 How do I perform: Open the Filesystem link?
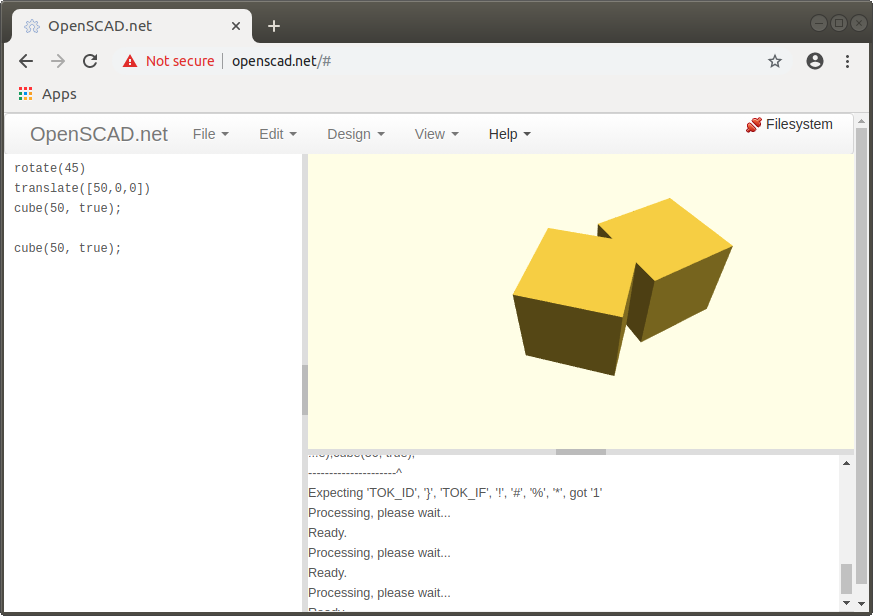[x=799, y=124]
